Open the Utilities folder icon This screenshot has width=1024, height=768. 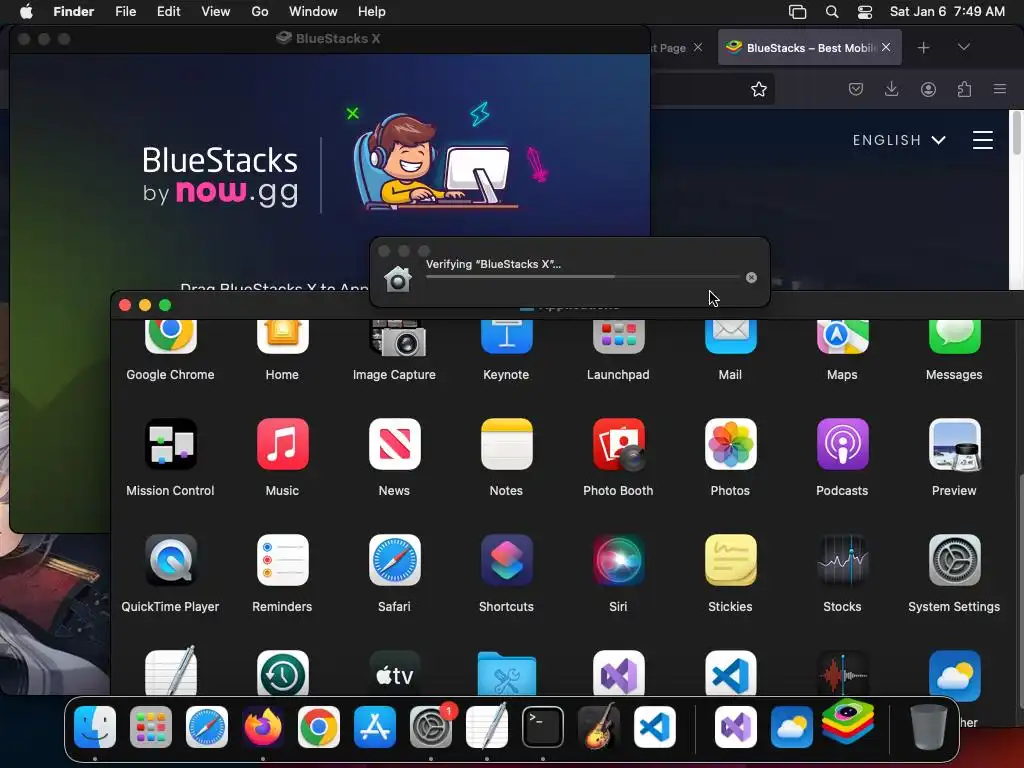506,673
